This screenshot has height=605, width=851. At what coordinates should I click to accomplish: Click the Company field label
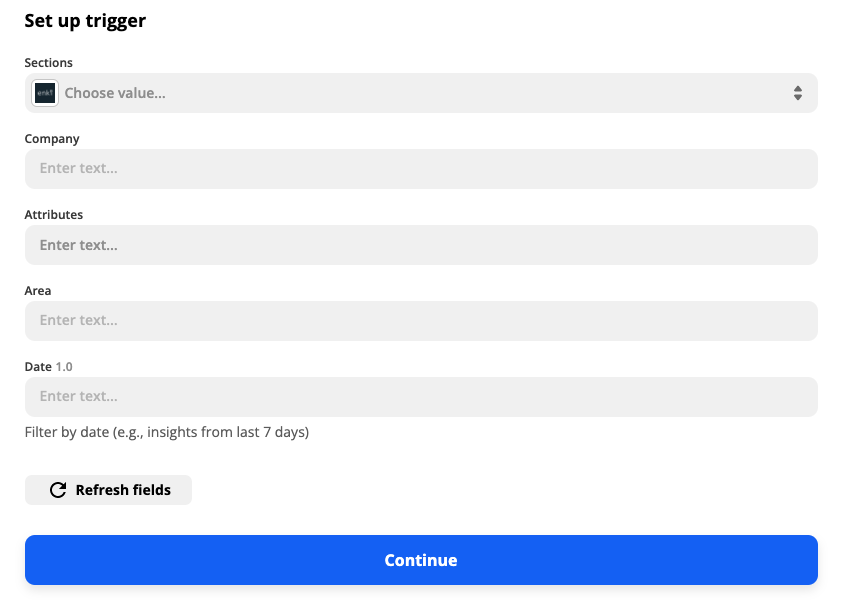[x=52, y=139]
